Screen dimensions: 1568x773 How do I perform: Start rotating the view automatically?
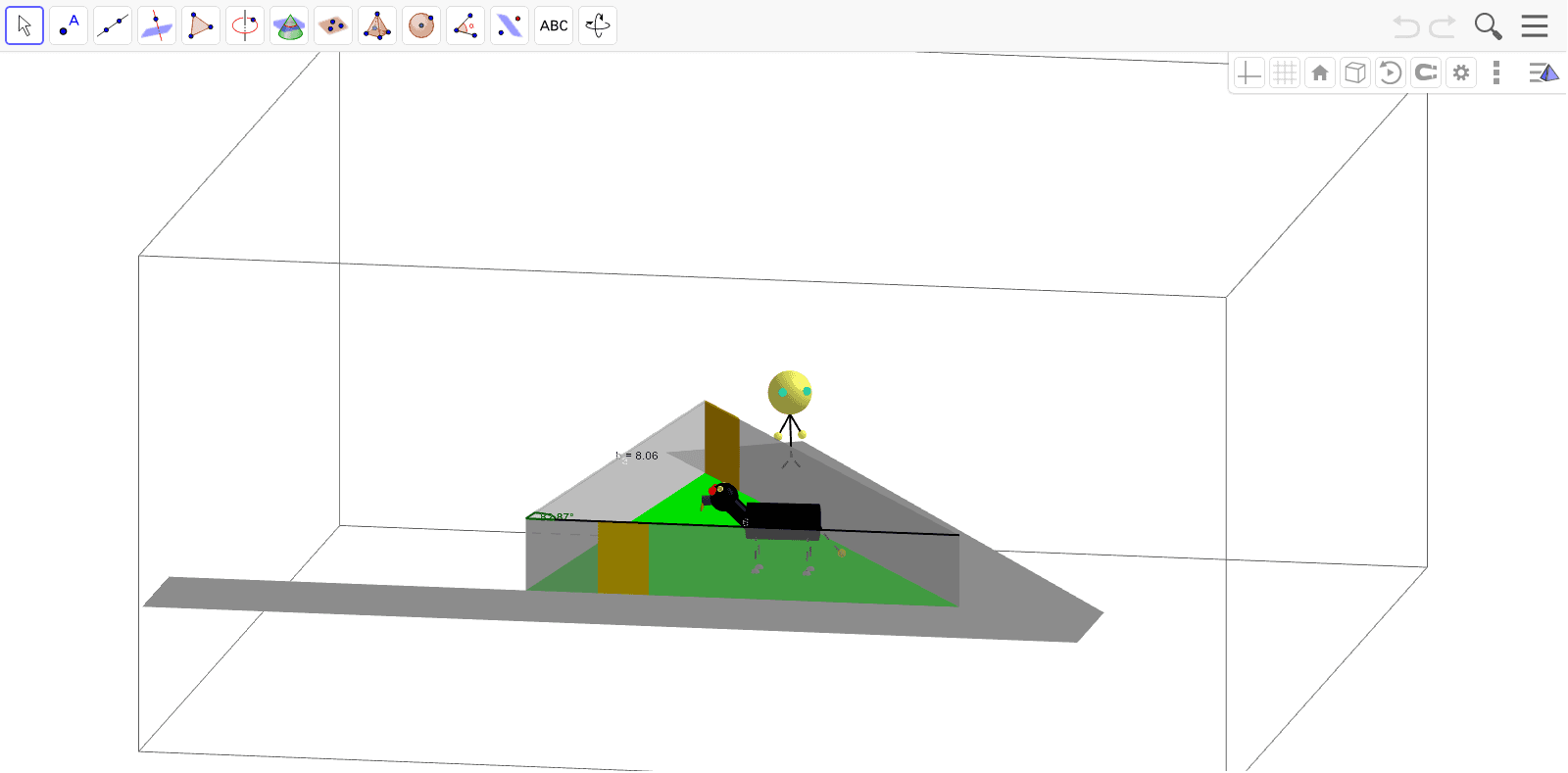coord(1391,72)
